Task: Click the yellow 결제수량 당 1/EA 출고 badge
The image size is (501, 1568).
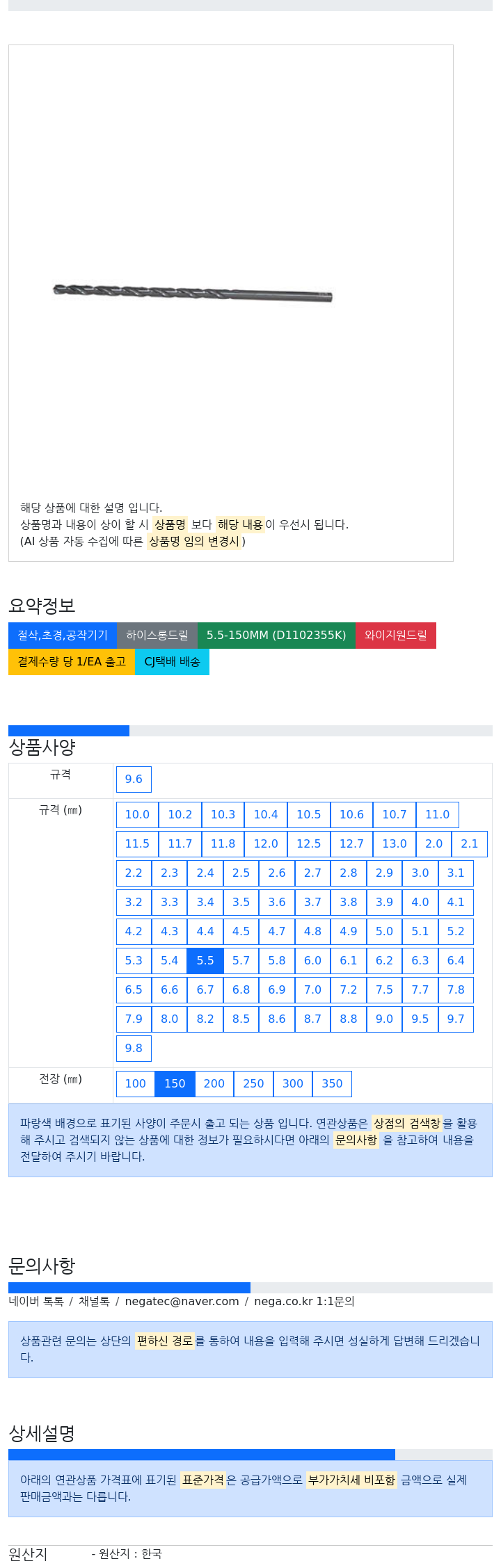Action: (72, 662)
